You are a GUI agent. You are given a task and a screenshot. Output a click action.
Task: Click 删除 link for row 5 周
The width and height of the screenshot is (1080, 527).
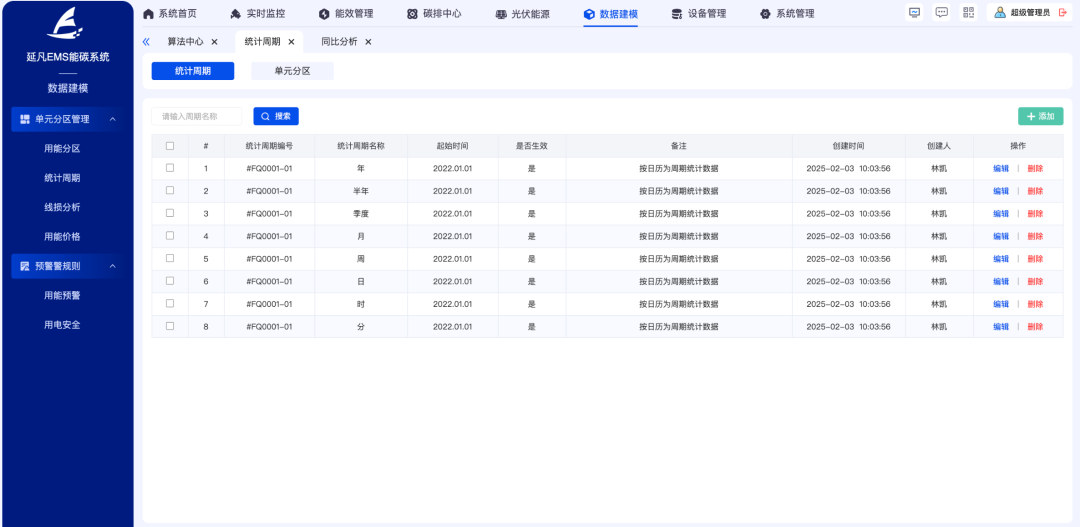tap(1035, 259)
